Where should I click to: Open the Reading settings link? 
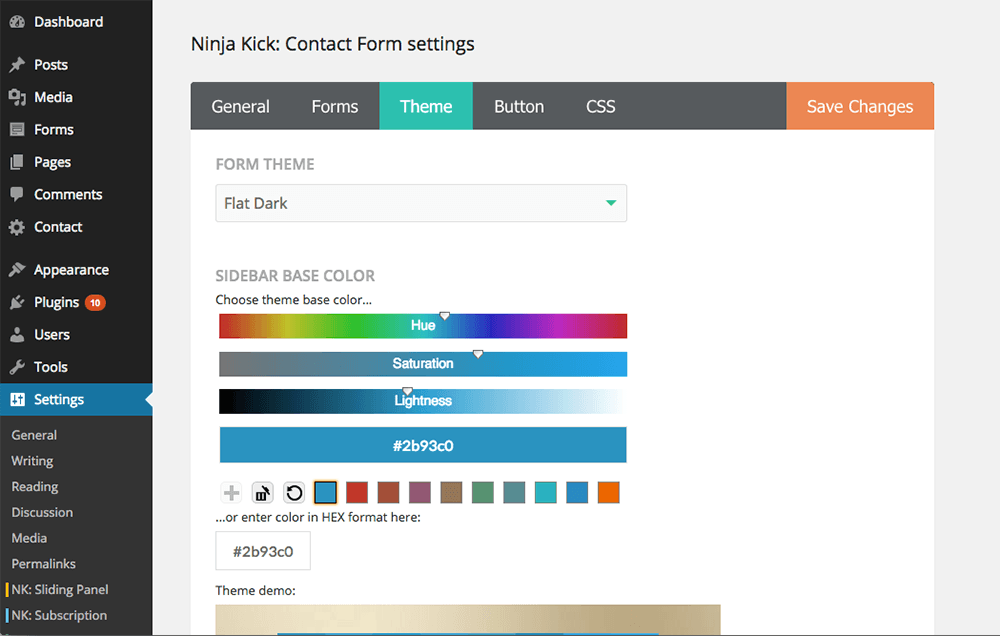(x=34, y=487)
